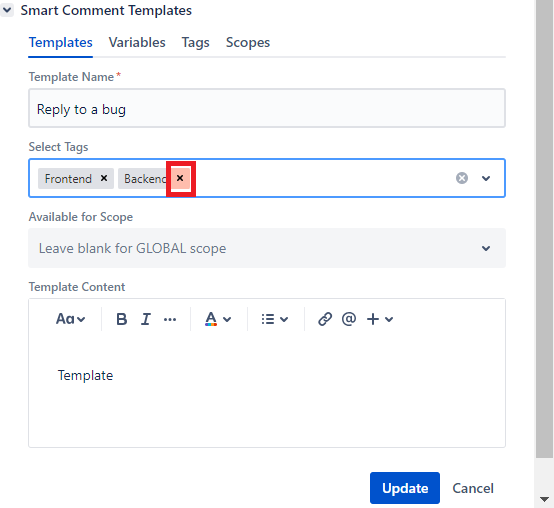554x508 pixels.
Task: Expand the Select Tags dropdown arrow
Action: tap(486, 178)
